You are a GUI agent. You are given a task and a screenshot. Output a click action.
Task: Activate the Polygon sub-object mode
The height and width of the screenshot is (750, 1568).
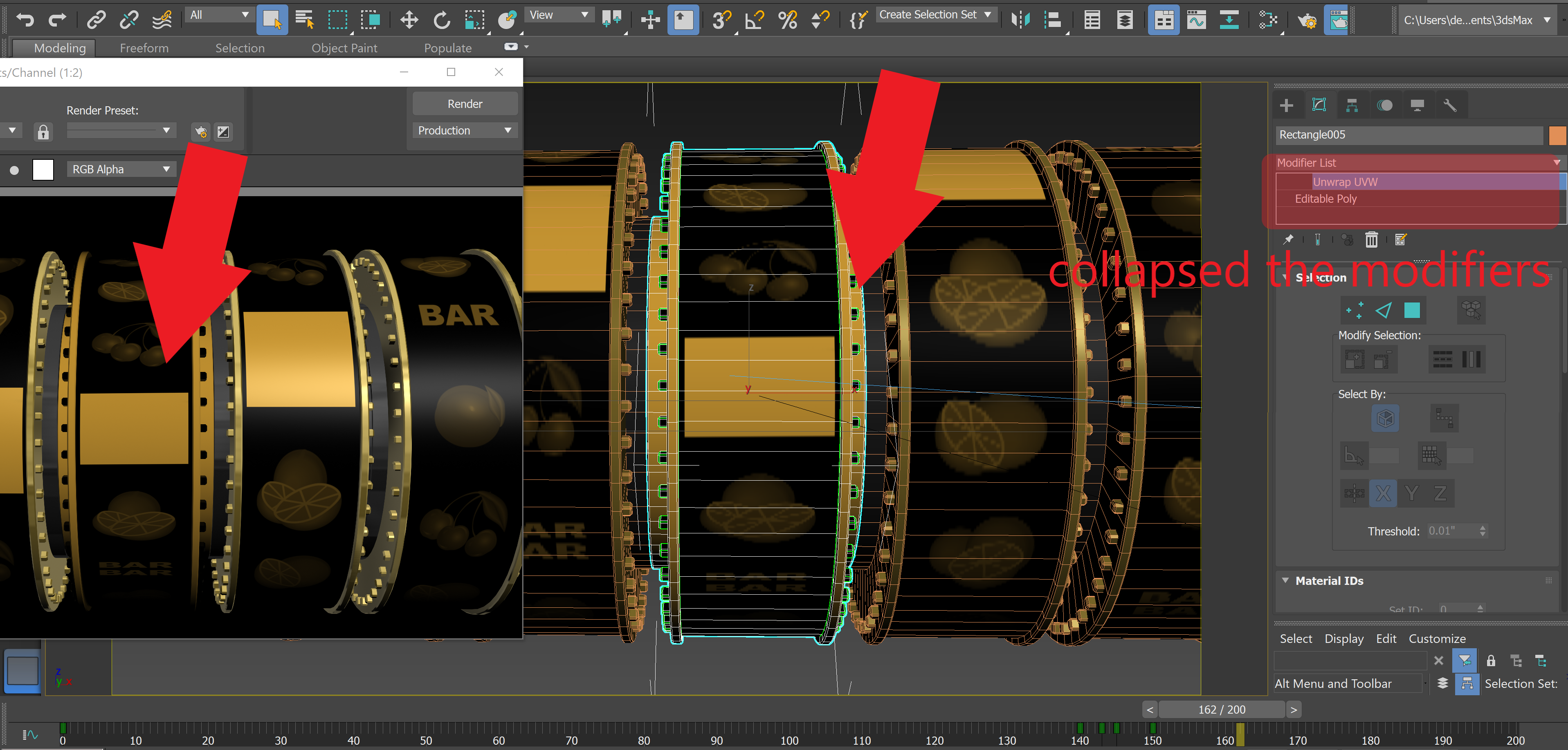1413,310
